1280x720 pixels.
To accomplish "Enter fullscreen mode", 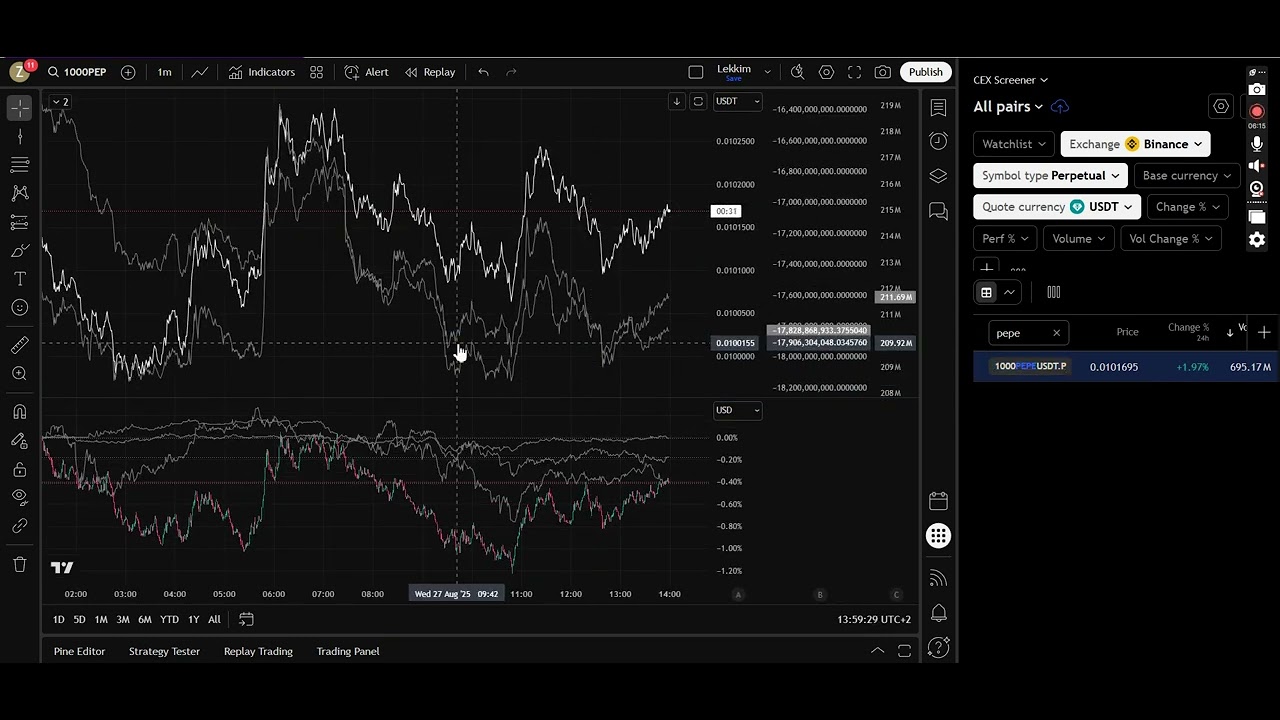I will click(854, 72).
